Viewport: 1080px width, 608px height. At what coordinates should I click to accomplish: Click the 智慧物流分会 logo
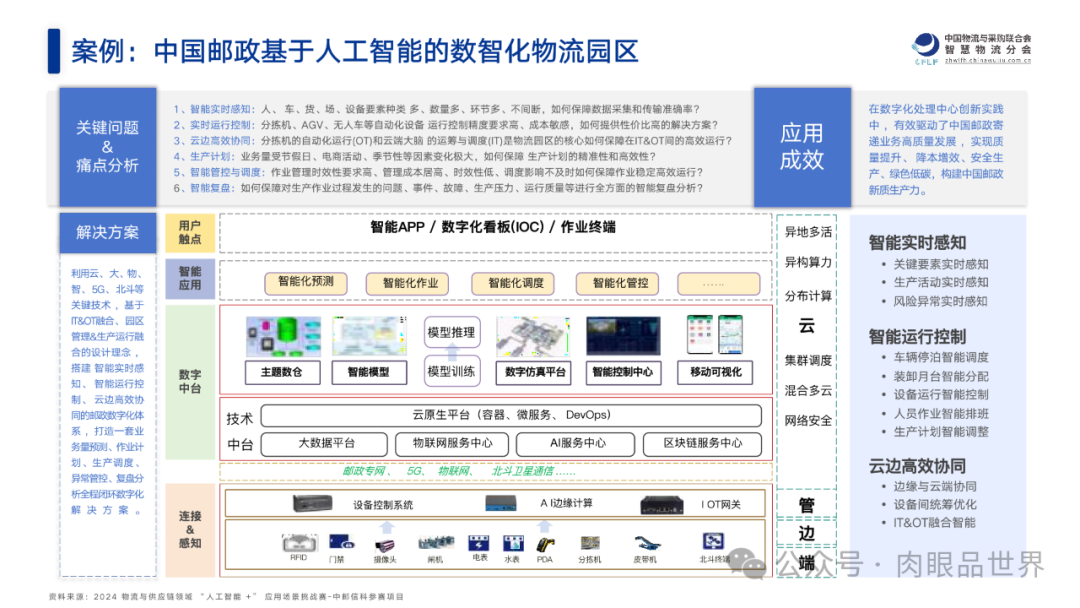coord(970,49)
